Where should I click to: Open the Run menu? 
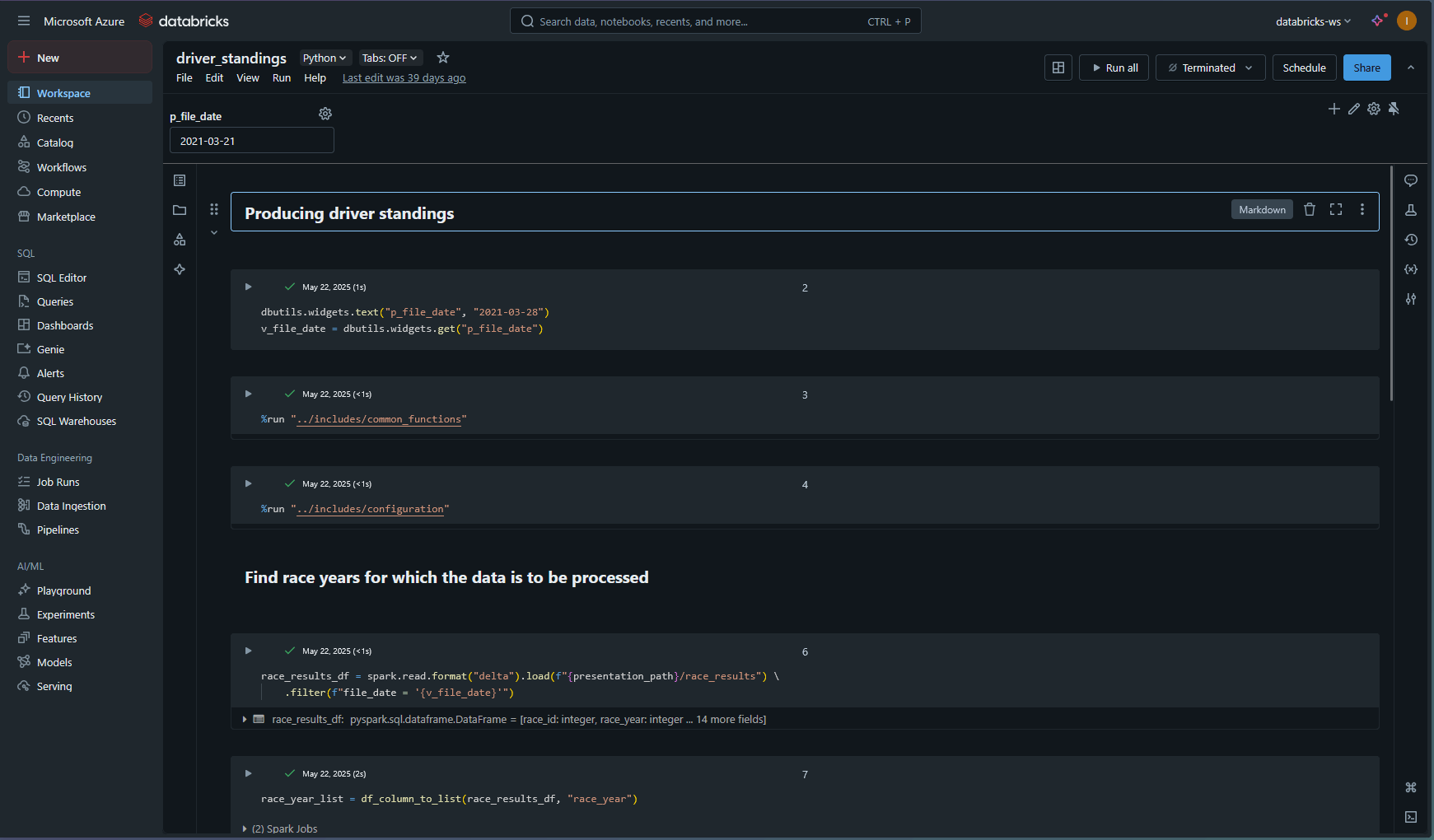282,78
